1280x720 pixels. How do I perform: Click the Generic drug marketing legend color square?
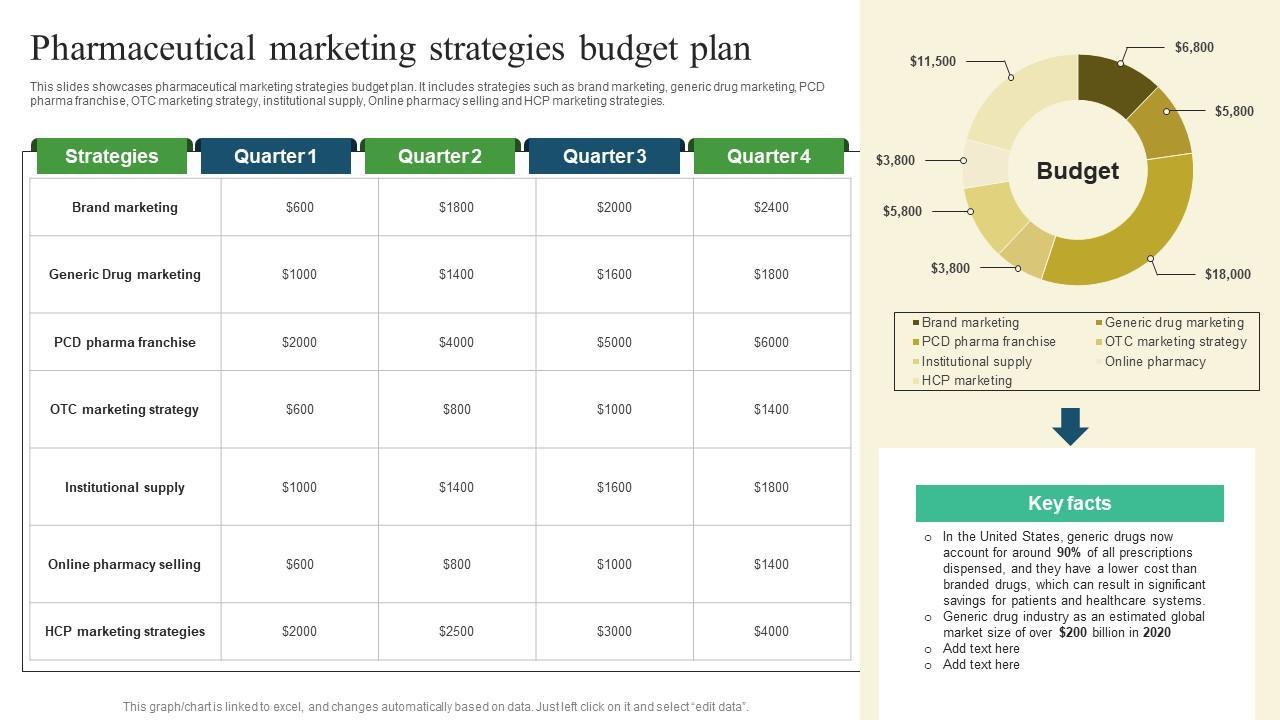[x=1098, y=323]
